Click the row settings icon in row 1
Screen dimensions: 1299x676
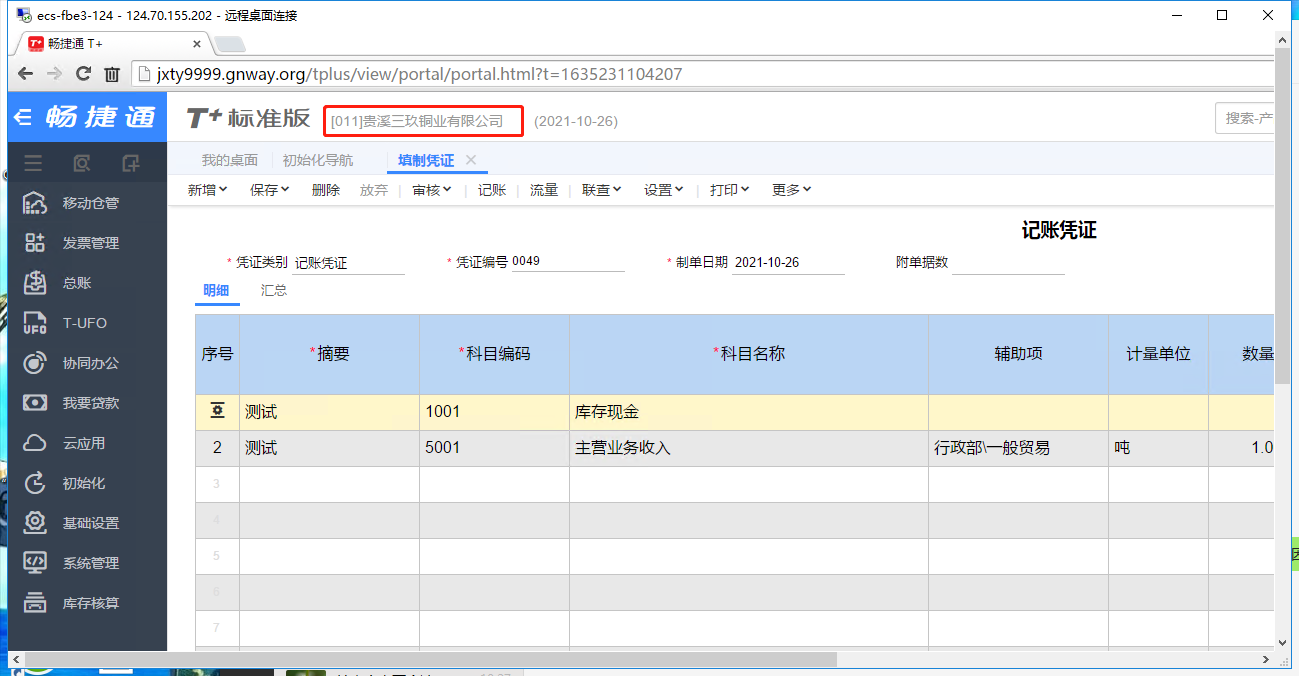(217, 411)
